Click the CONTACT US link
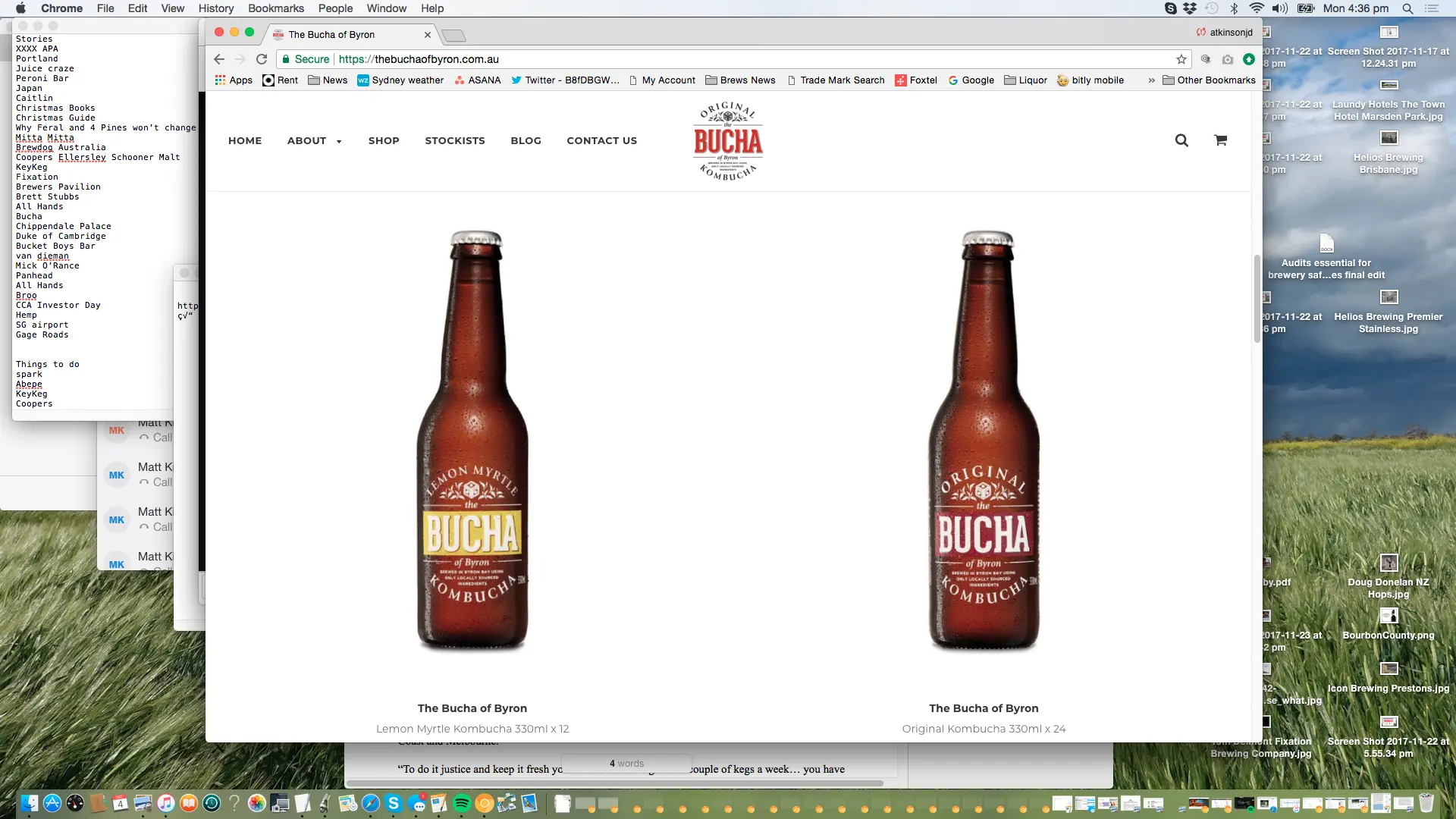The image size is (1456, 819). [x=601, y=141]
